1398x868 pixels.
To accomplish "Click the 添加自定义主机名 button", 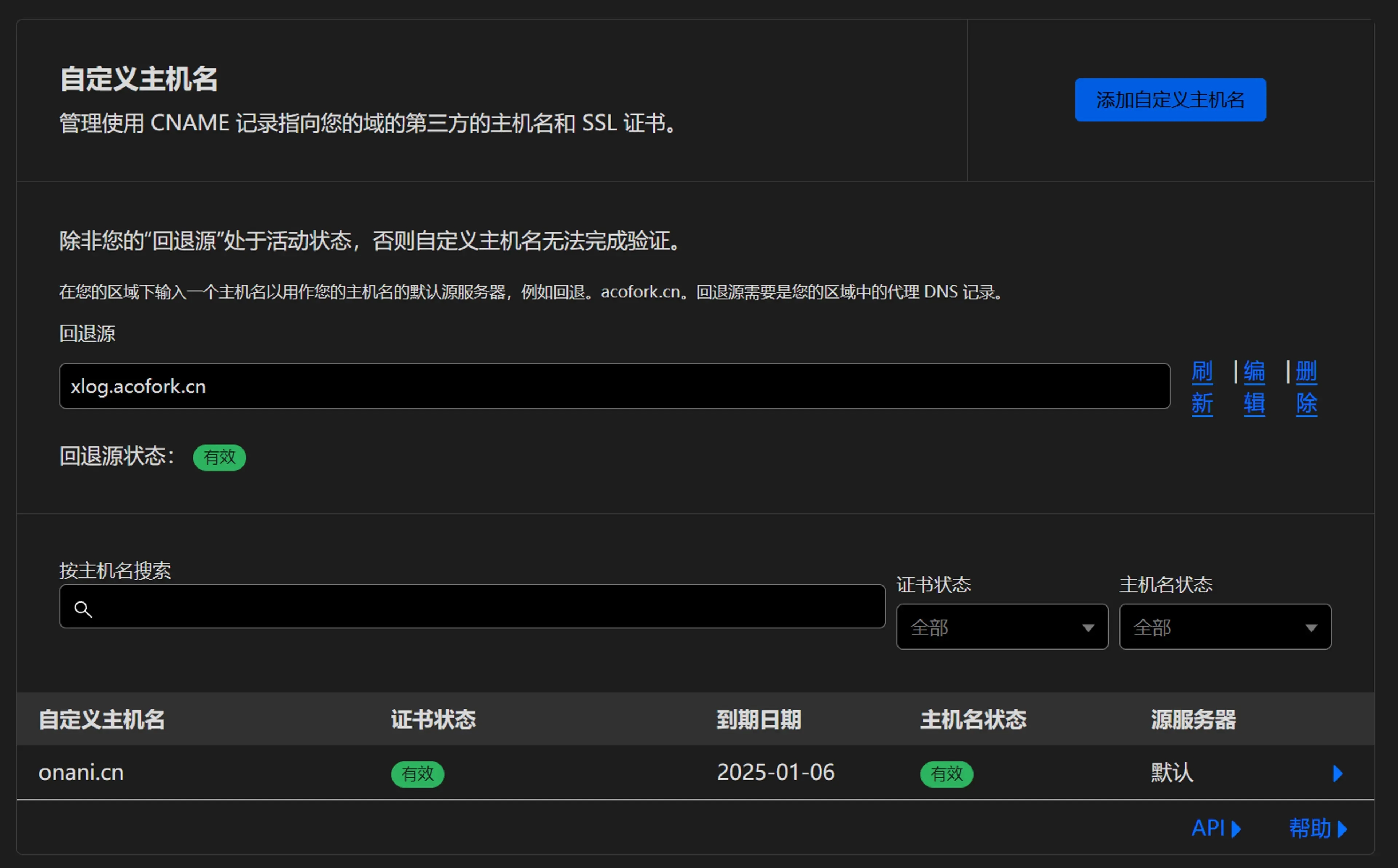I will [x=1170, y=100].
